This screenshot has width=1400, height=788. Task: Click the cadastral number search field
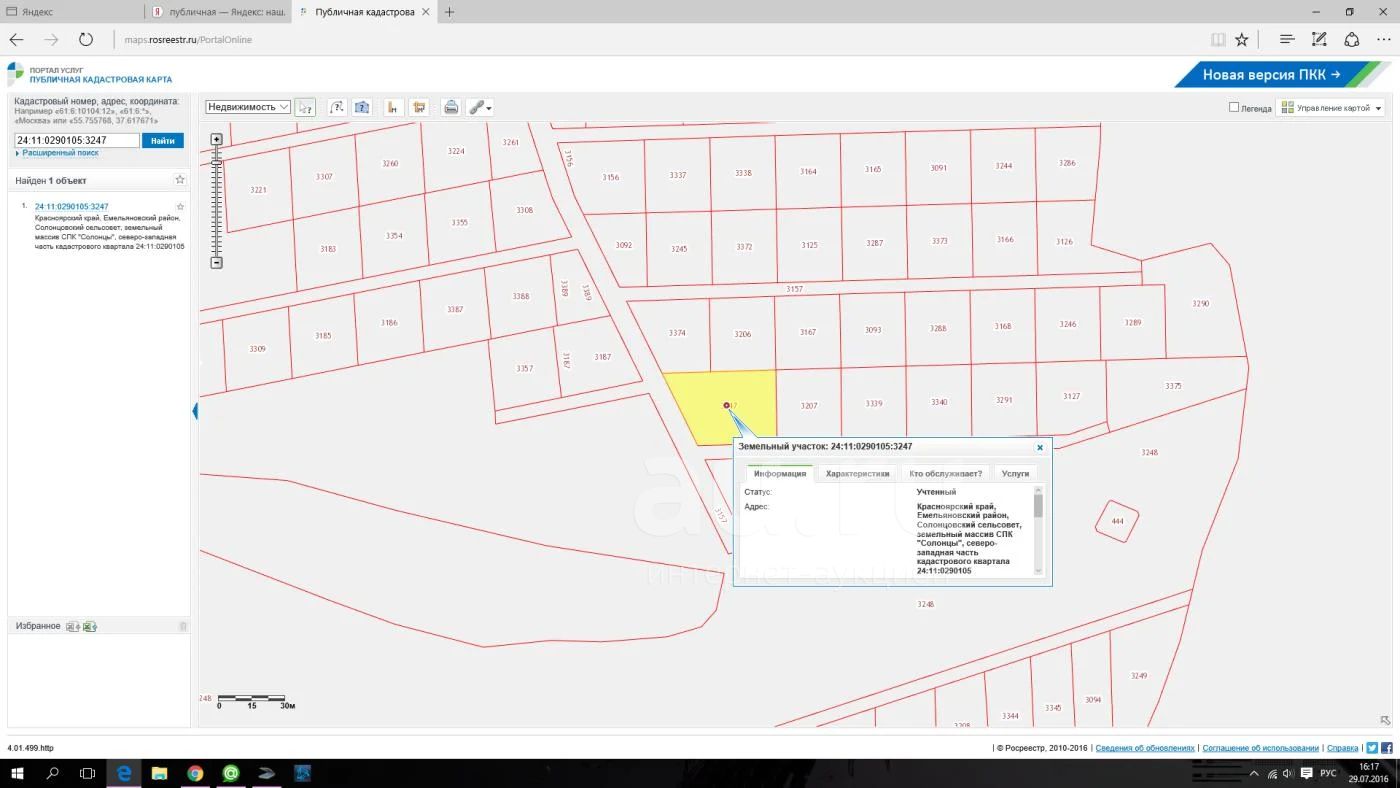coord(76,141)
